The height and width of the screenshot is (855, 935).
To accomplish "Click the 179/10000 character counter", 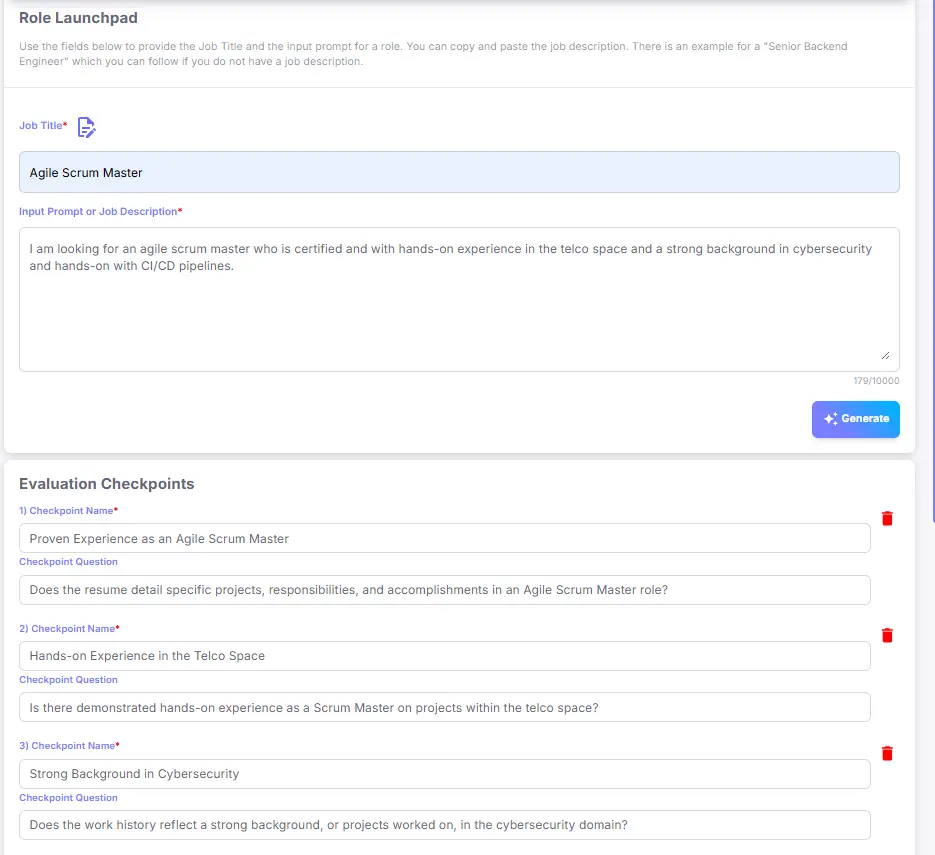I will pyautogui.click(x=876, y=381).
